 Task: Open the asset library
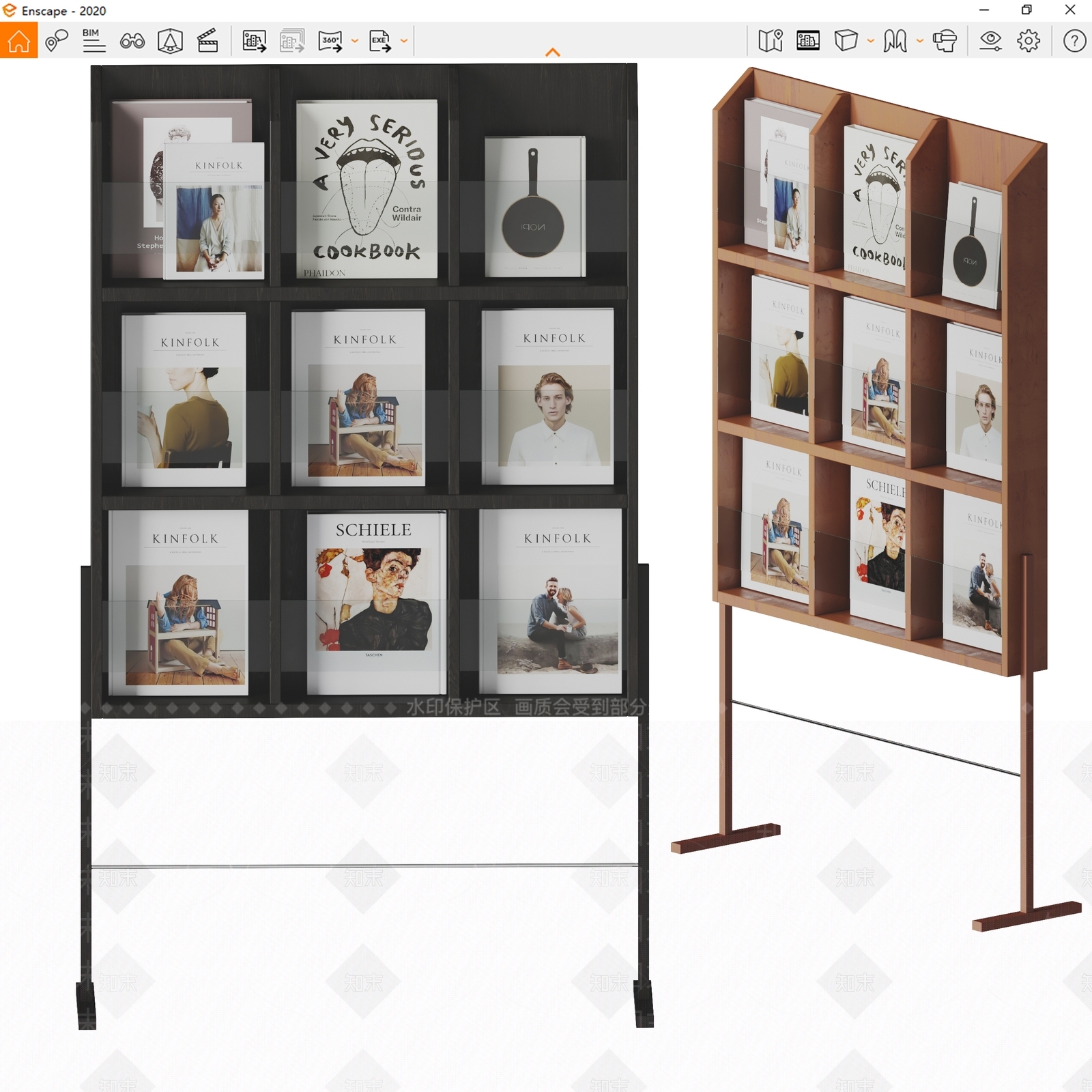click(x=170, y=41)
